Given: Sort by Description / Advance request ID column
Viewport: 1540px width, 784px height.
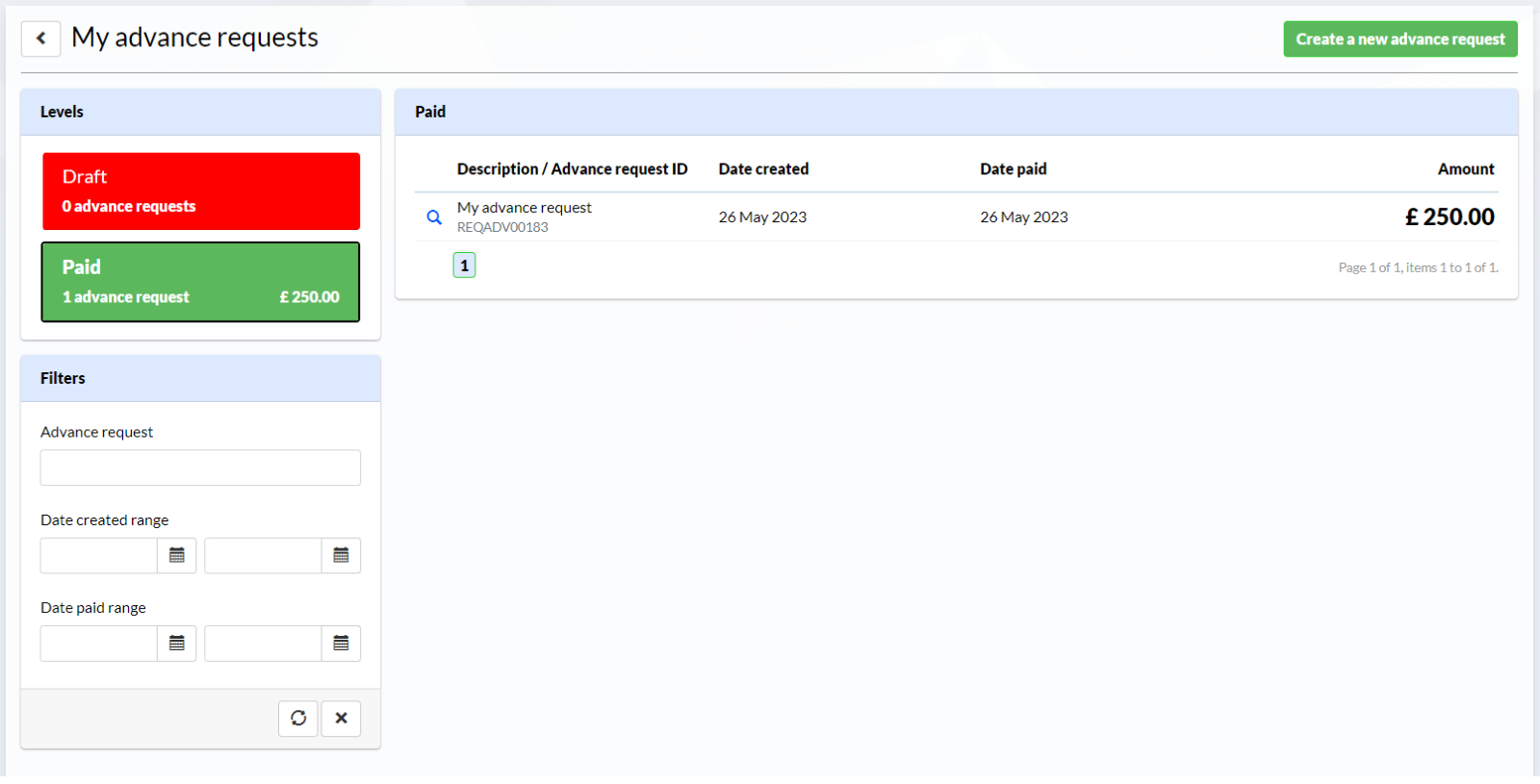Looking at the screenshot, I should (x=572, y=169).
